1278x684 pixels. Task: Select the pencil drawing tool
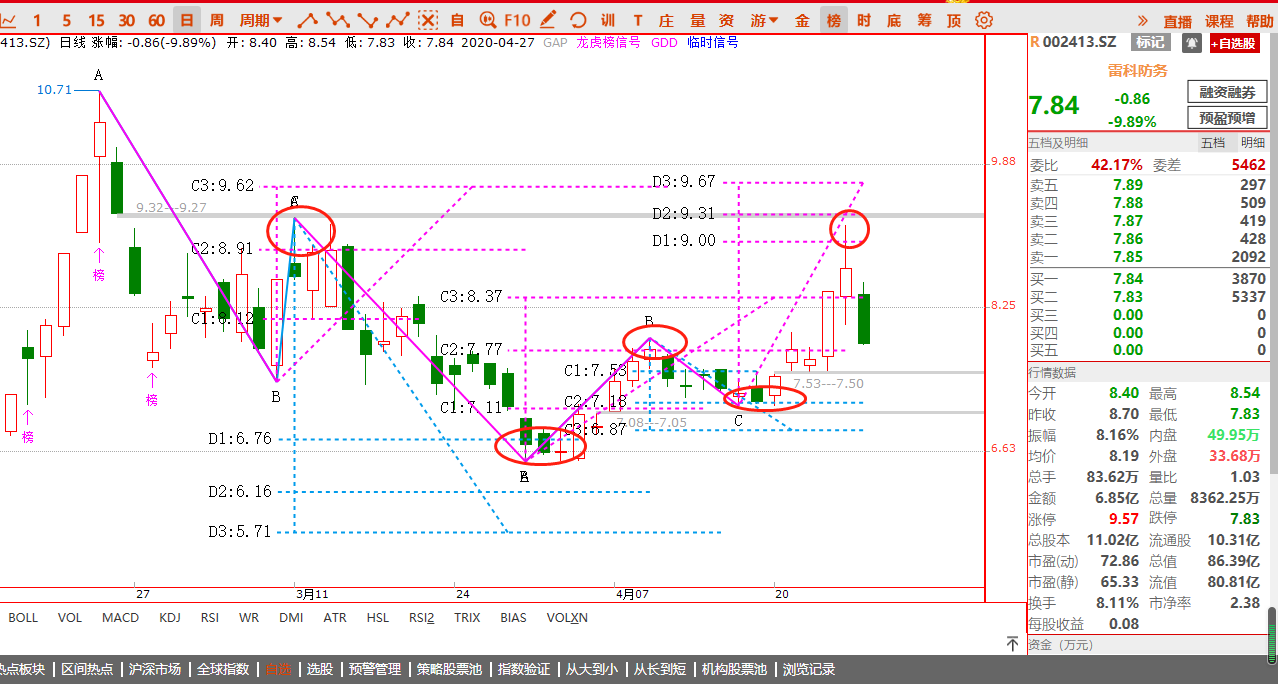pyautogui.click(x=548, y=19)
